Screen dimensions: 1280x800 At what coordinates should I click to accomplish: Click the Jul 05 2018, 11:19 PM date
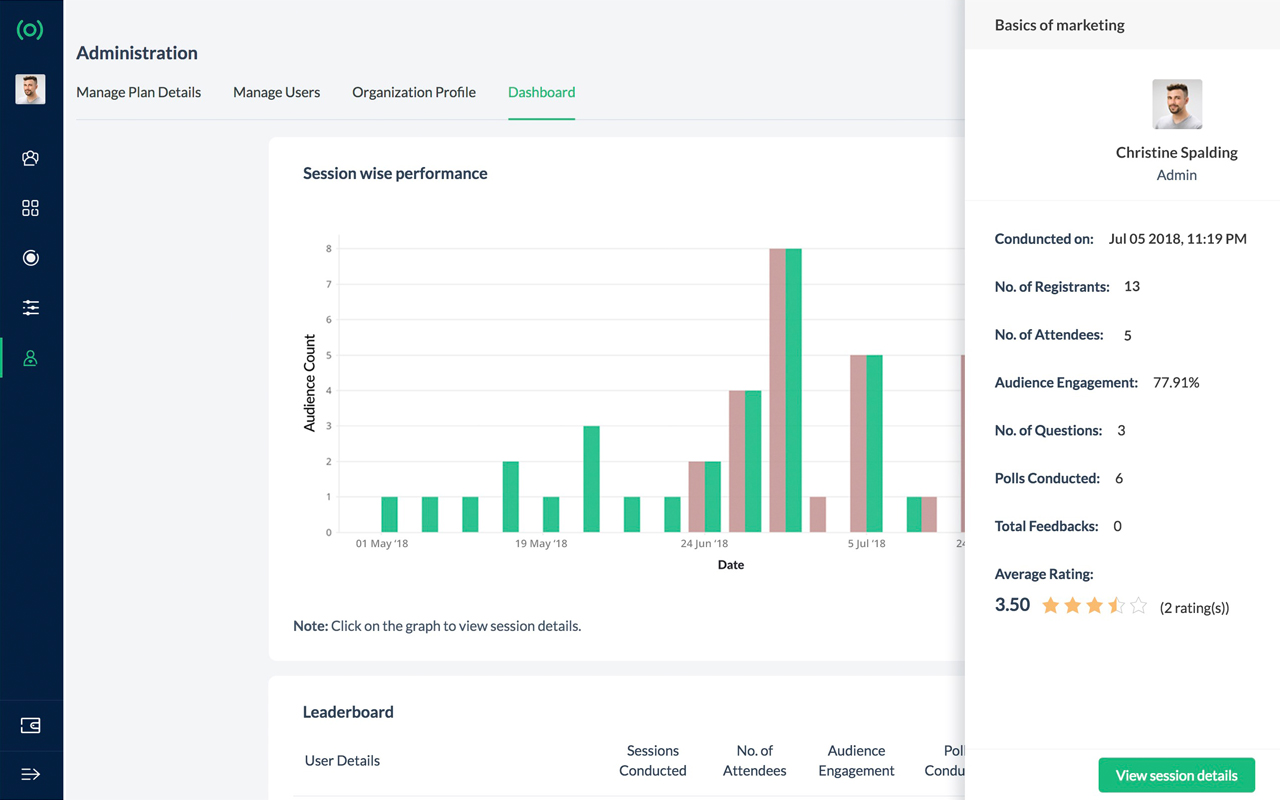[1178, 239]
